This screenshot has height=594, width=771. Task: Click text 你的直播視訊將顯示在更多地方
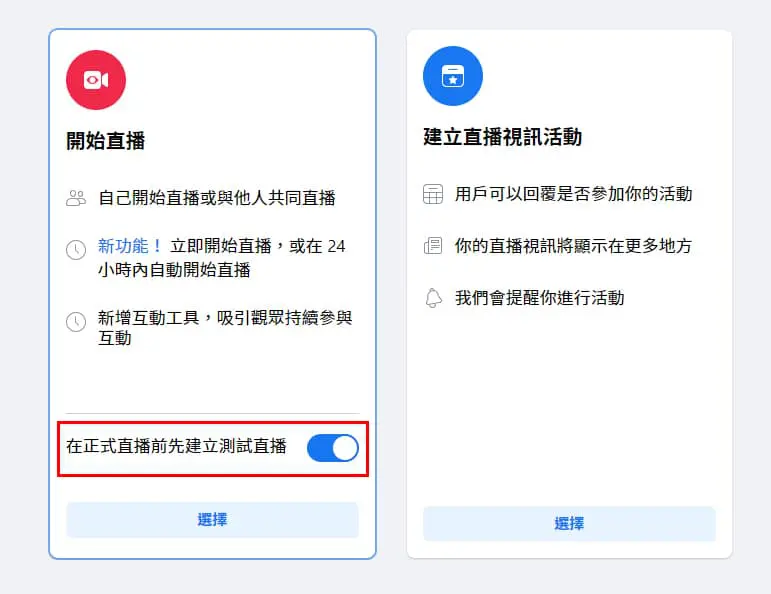tap(573, 245)
